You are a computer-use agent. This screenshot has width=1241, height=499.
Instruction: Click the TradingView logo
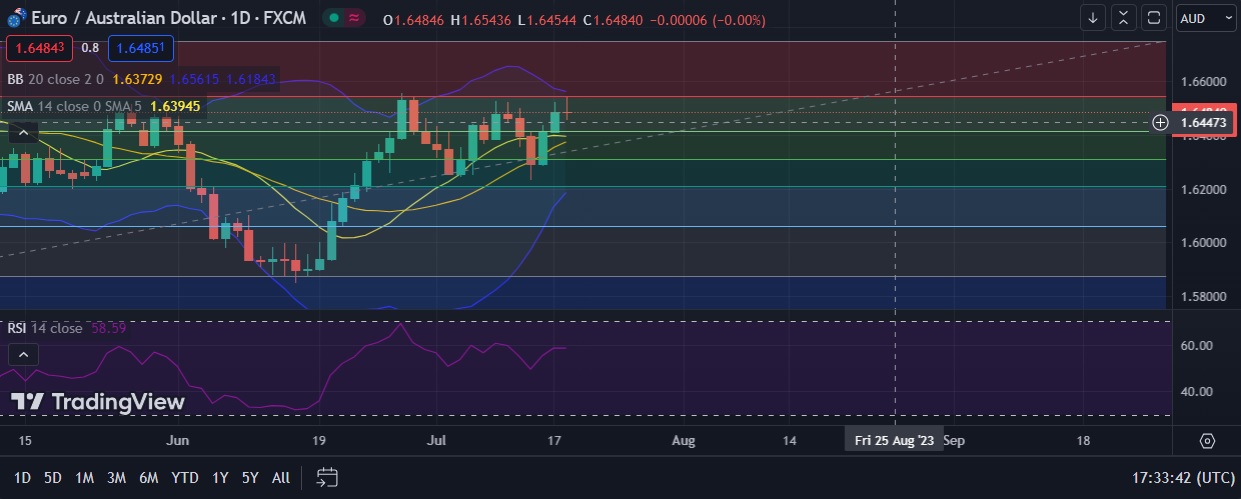pos(98,402)
